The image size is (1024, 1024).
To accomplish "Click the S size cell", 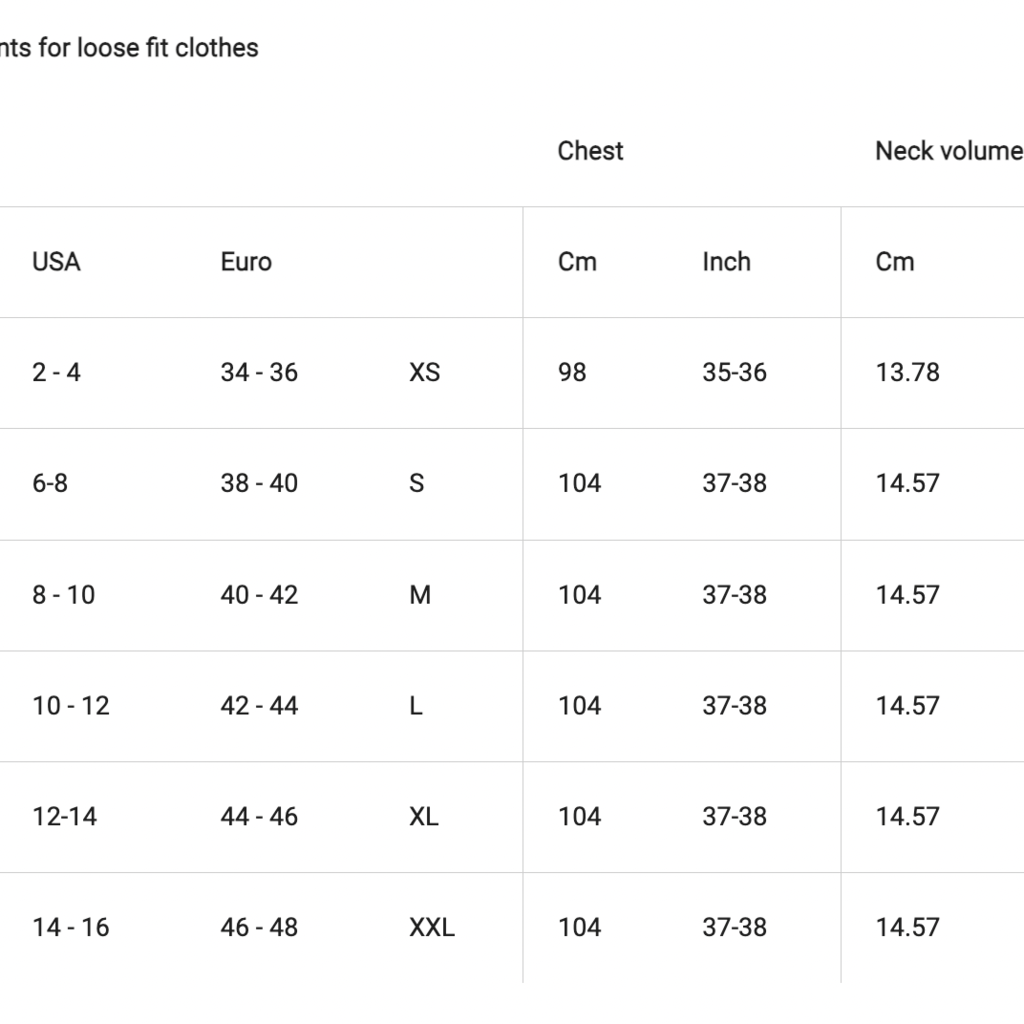I will point(416,484).
